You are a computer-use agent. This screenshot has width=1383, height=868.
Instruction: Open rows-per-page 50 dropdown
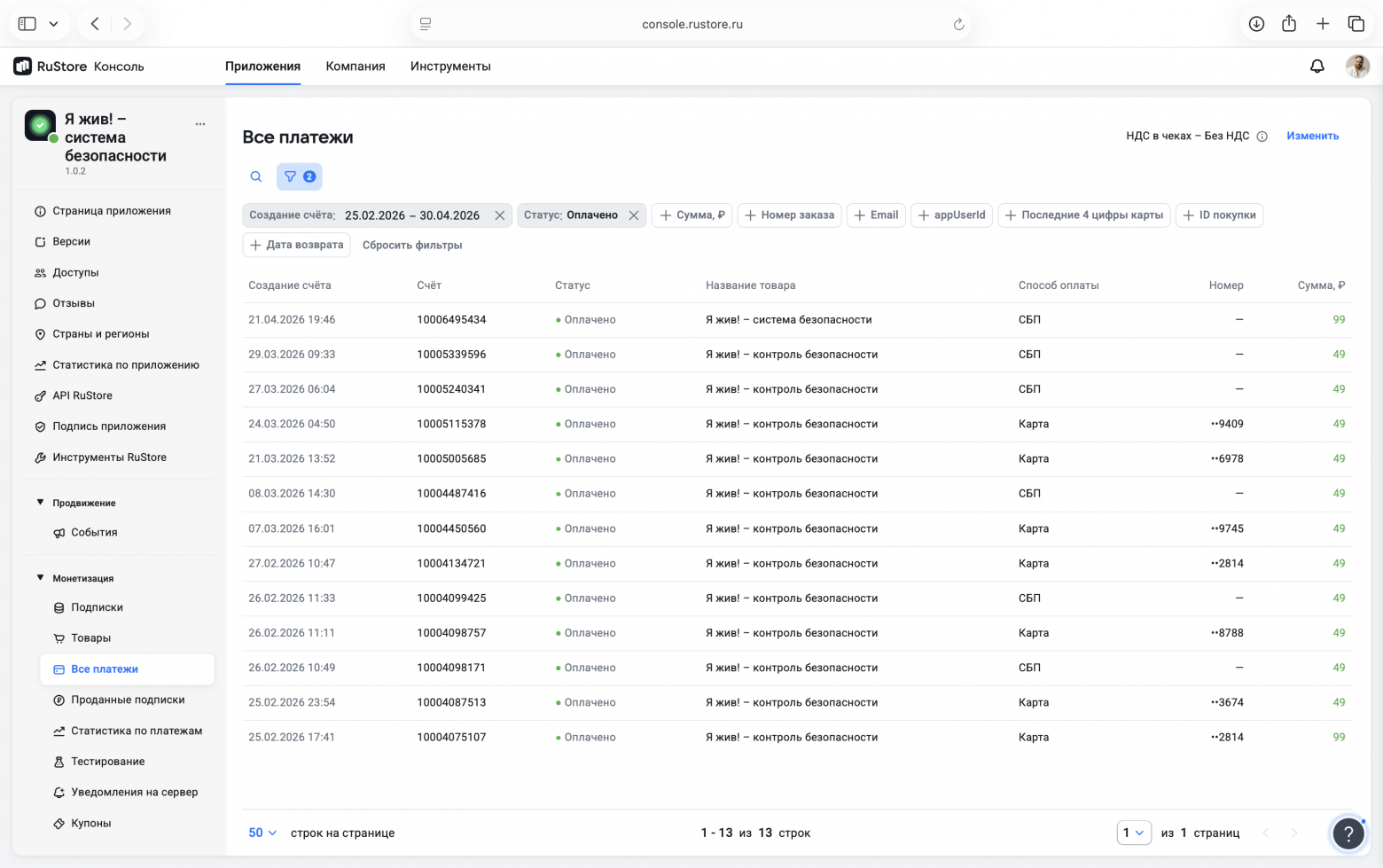tap(262, 833)
